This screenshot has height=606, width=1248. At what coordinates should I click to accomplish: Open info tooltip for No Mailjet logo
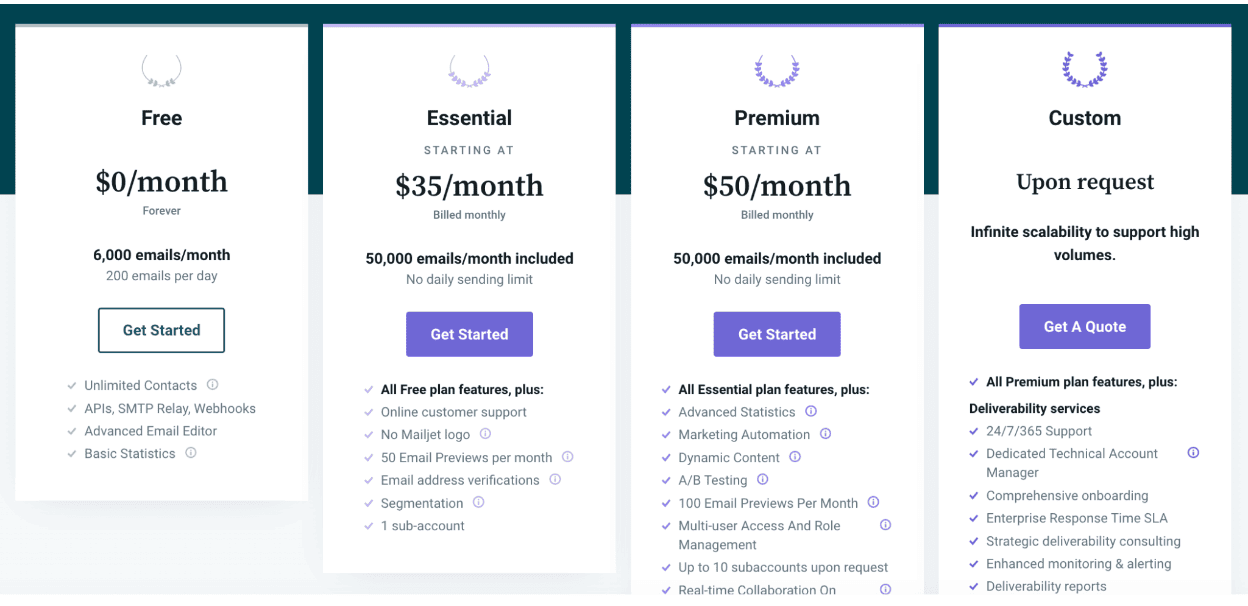click(485, 434)
